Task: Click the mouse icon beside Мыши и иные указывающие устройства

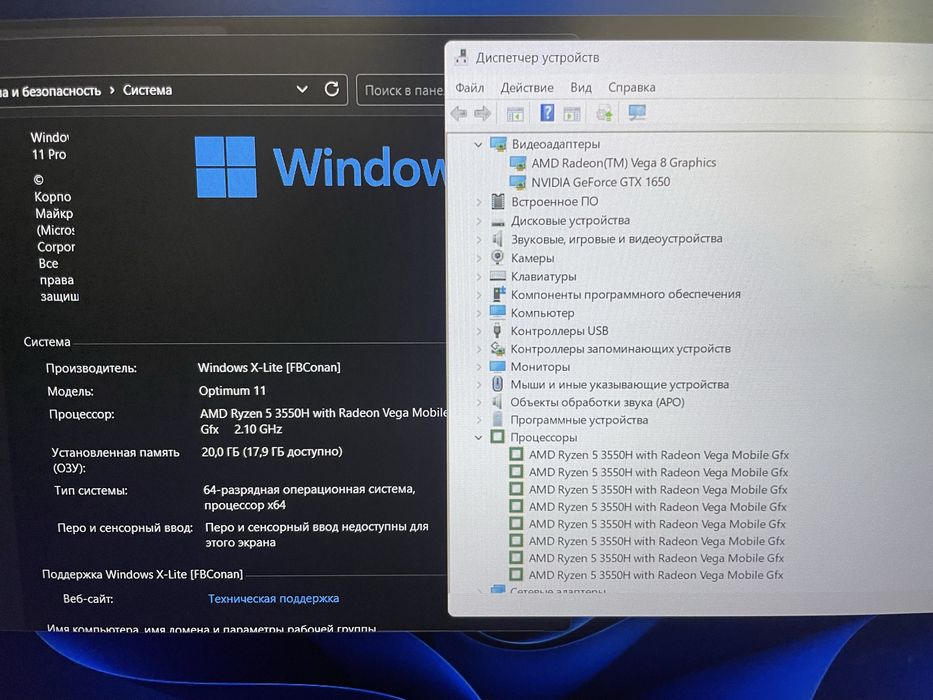Action: 497,384
